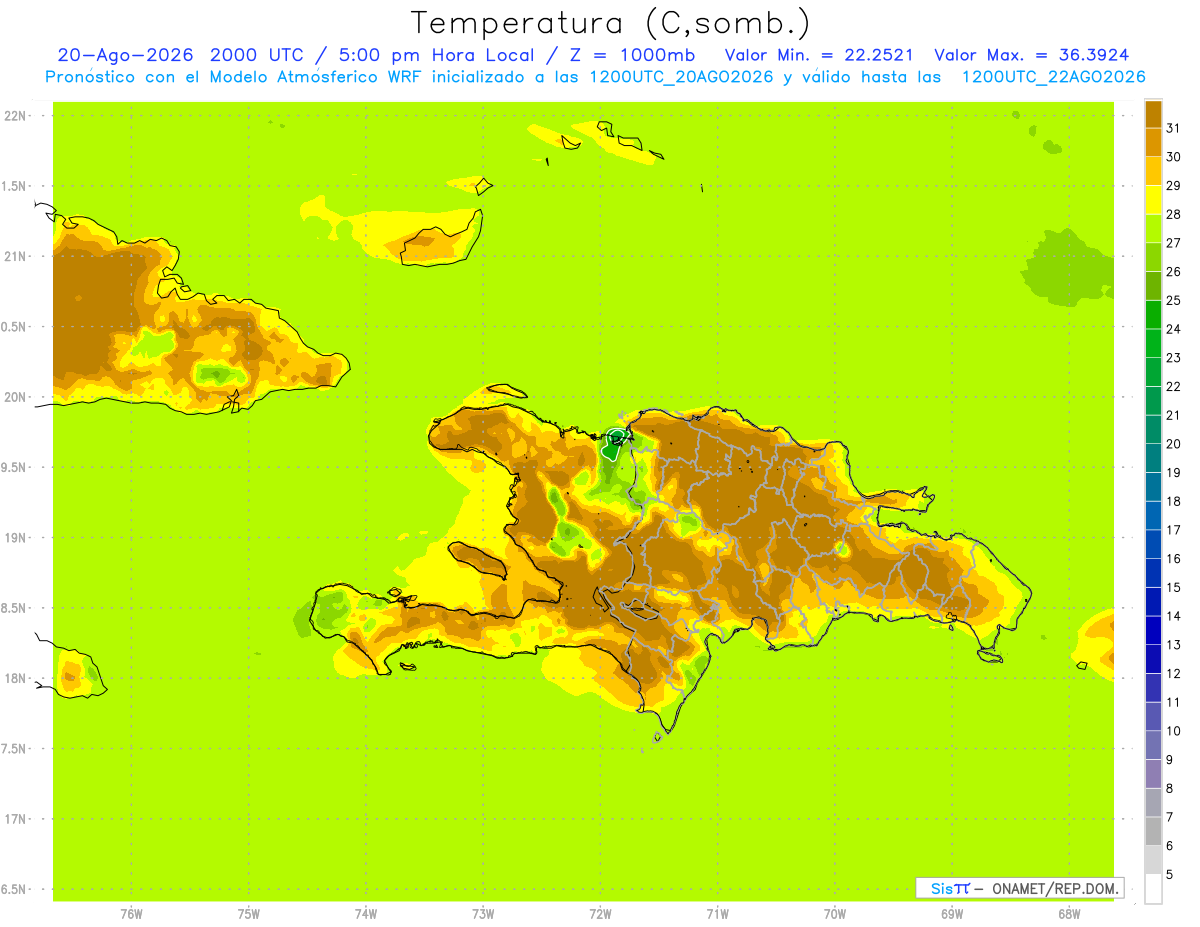Viewport: 1200px width, 927px height.
Task: Click the legend value "19"
Action: click(1174, 472)
